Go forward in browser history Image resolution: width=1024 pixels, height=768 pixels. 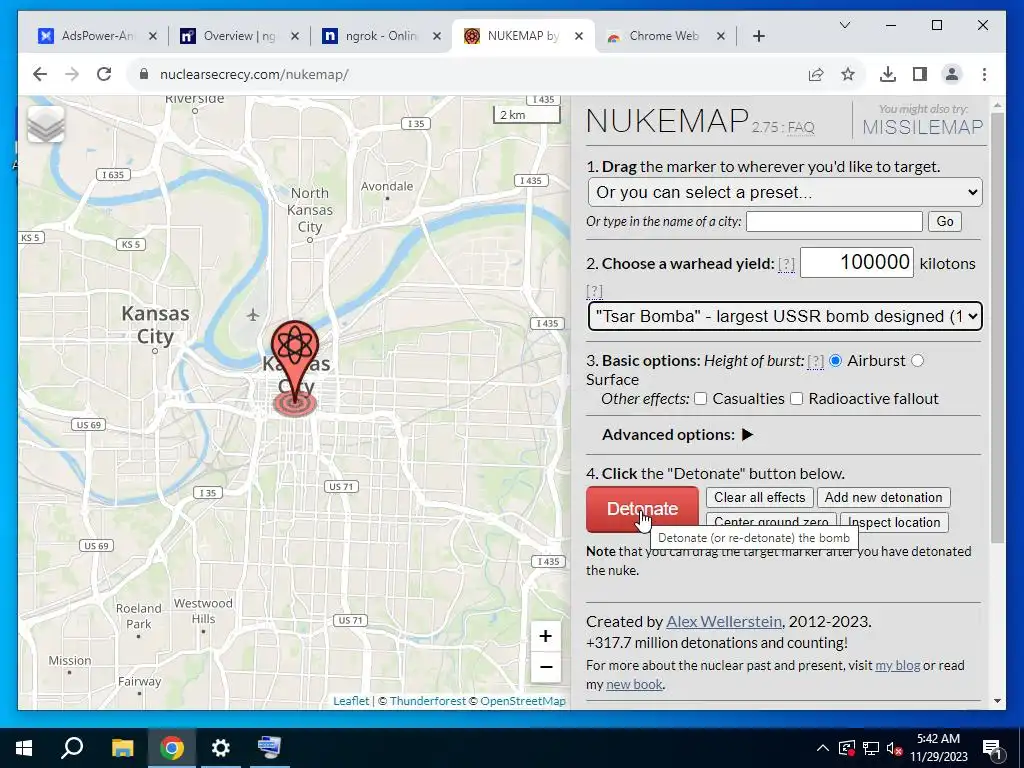point(72,74)
